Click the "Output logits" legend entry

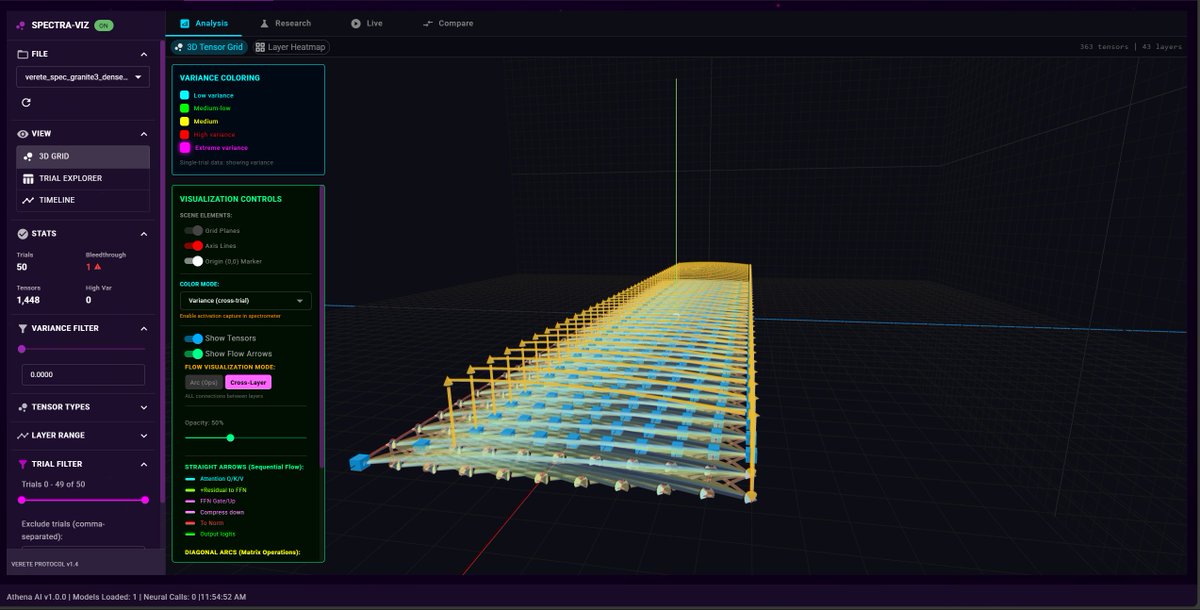point(217,534)
